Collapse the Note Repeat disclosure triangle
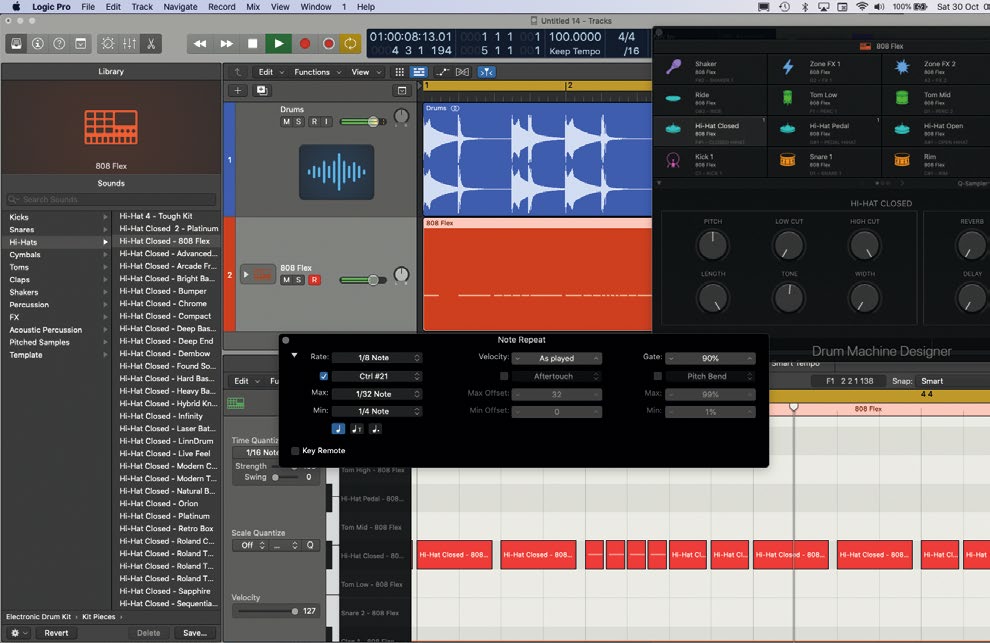 [294, 356]
